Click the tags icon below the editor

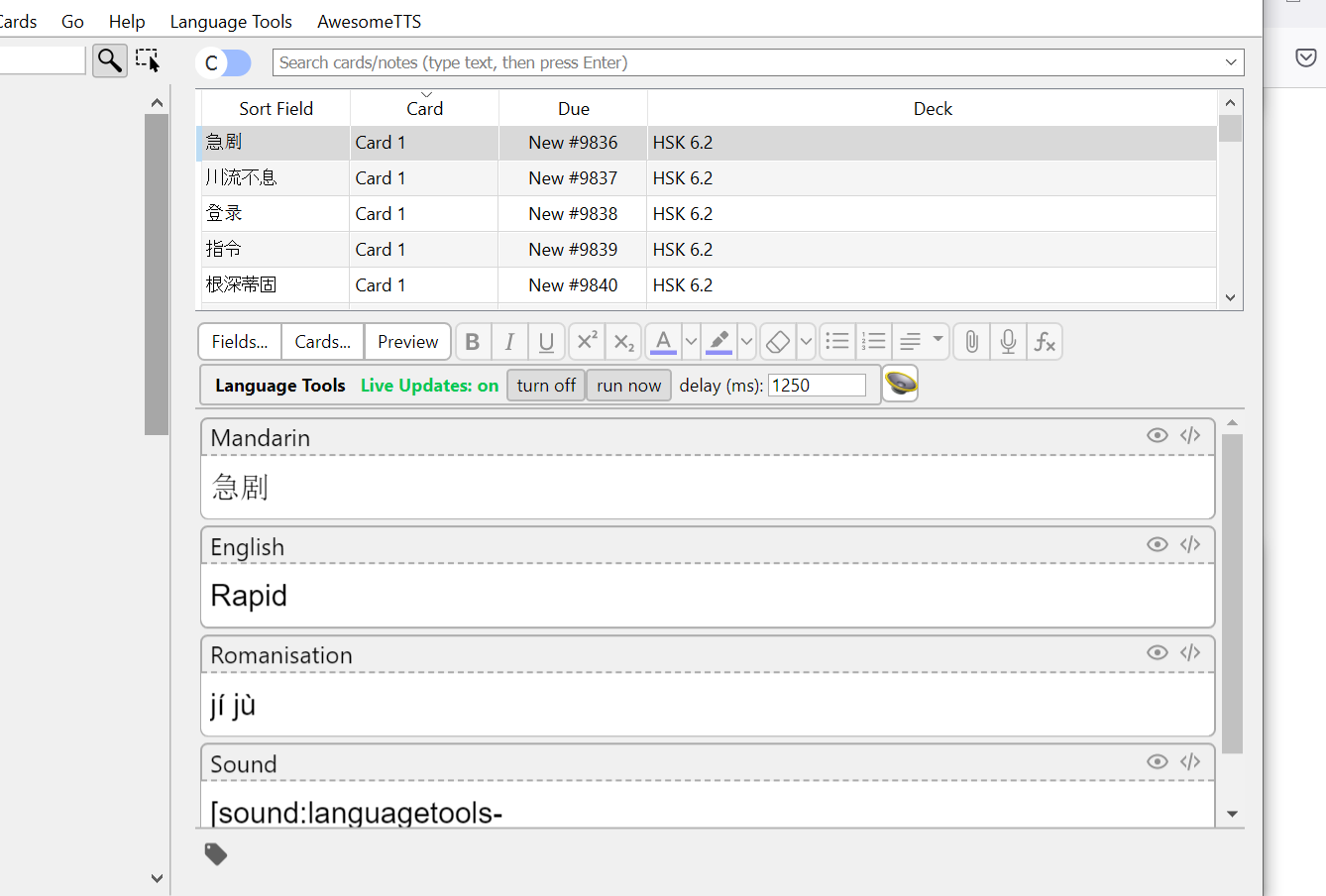216,853
